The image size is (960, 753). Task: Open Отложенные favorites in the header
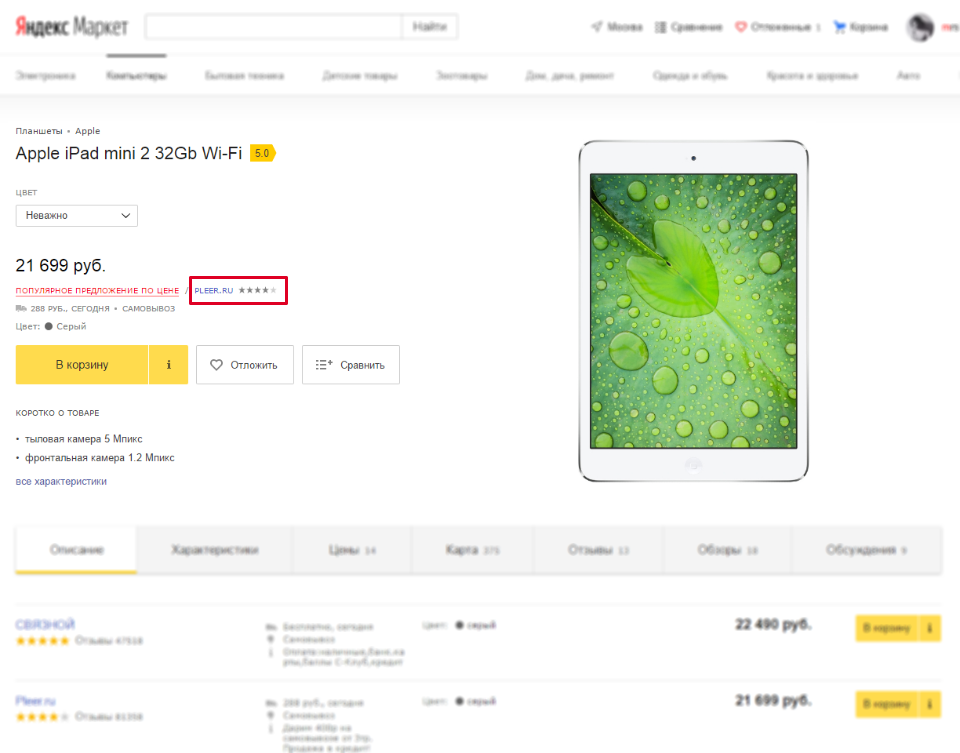click(x=778, y=27)
